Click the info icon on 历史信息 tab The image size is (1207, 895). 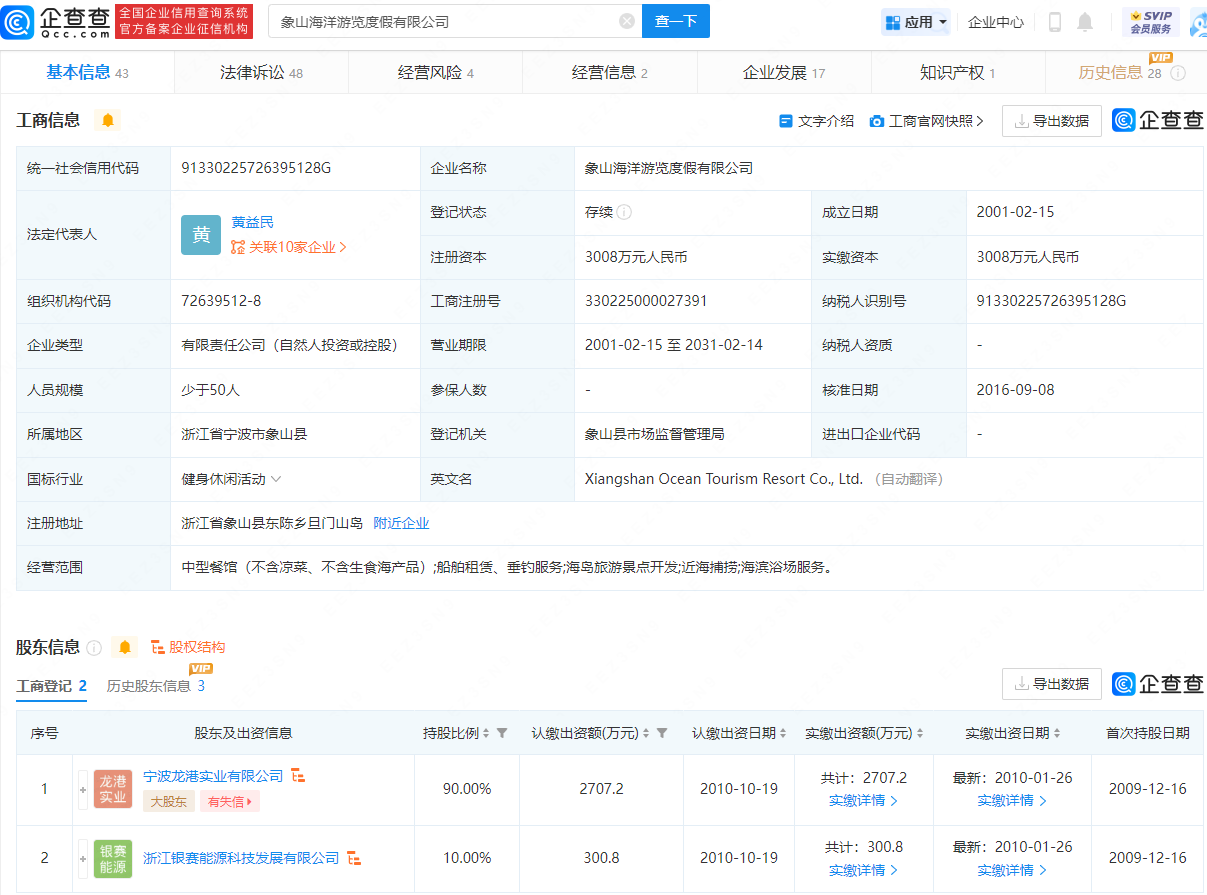point(1178,73)
